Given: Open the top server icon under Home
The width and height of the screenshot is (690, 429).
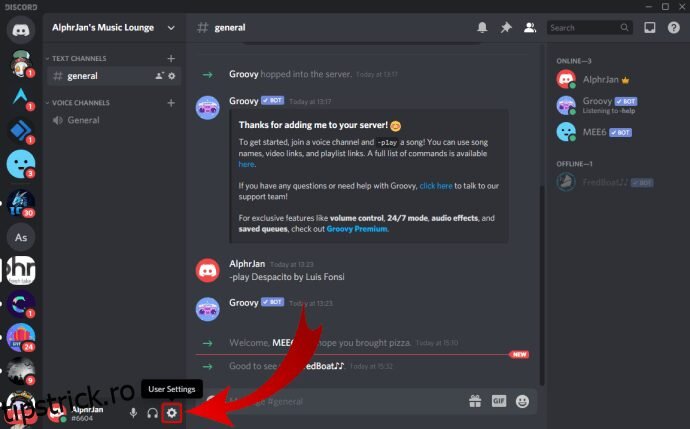Looking at the screenshot, I should pyautogui.click(x=21, y=64).
